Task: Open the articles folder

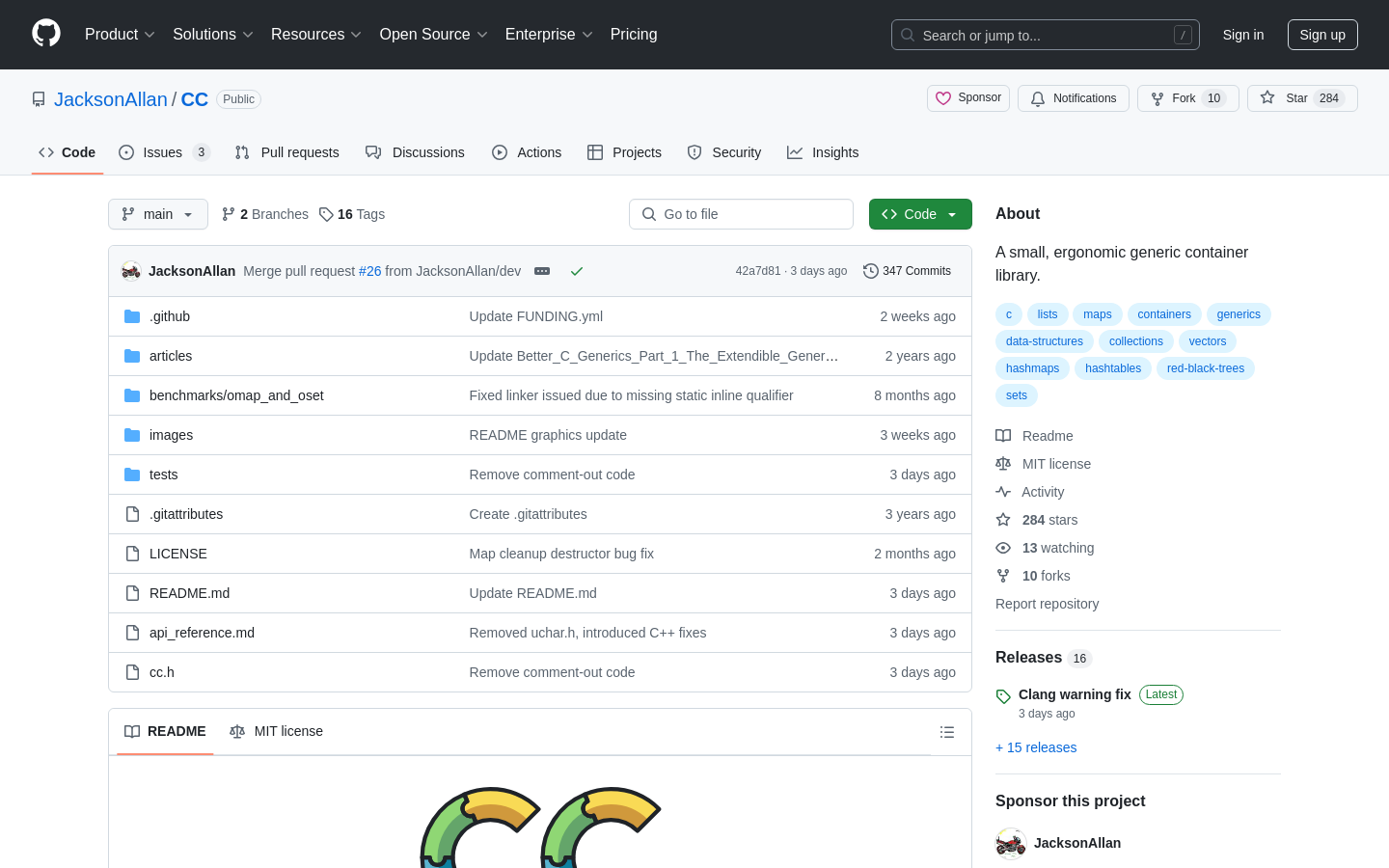Action: [x=171, y=356]
